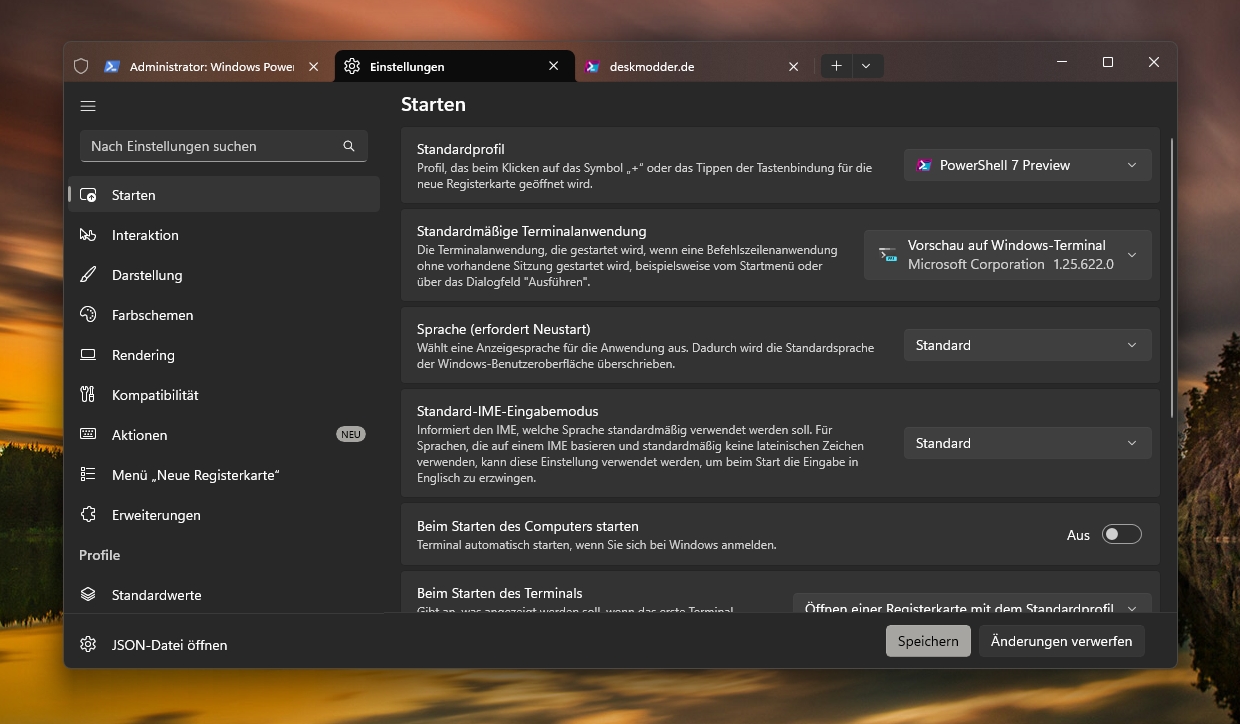Click the Speichern button

tap(928, 641)
